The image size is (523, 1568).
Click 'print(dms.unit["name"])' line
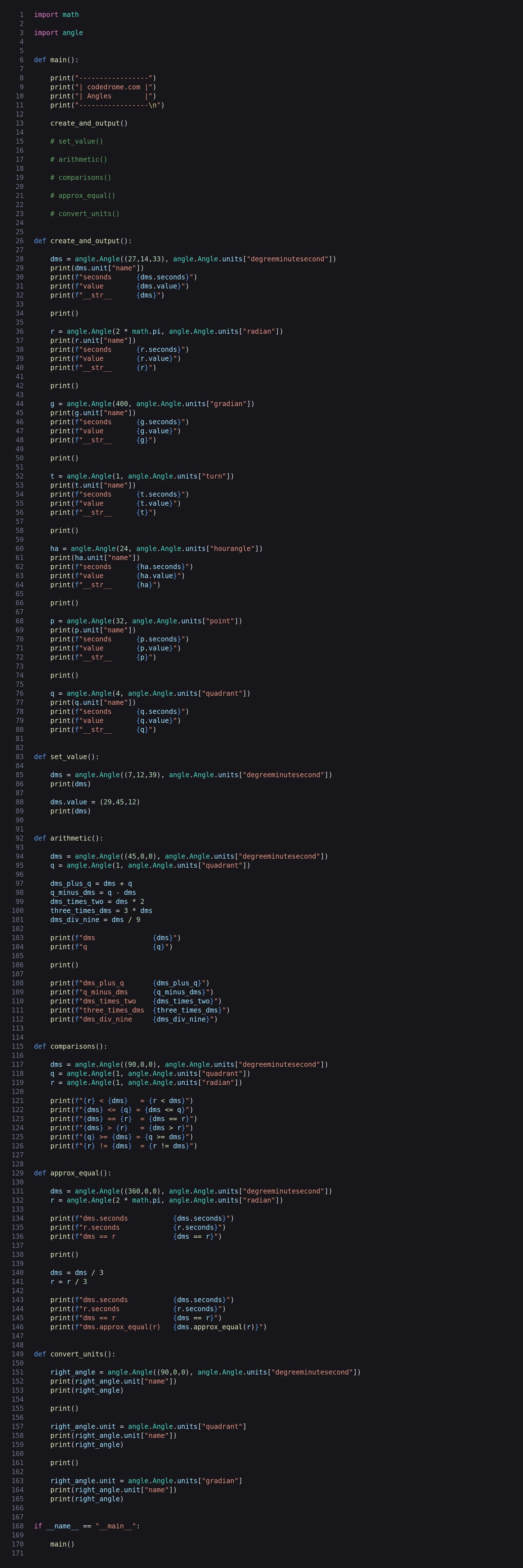97,268
